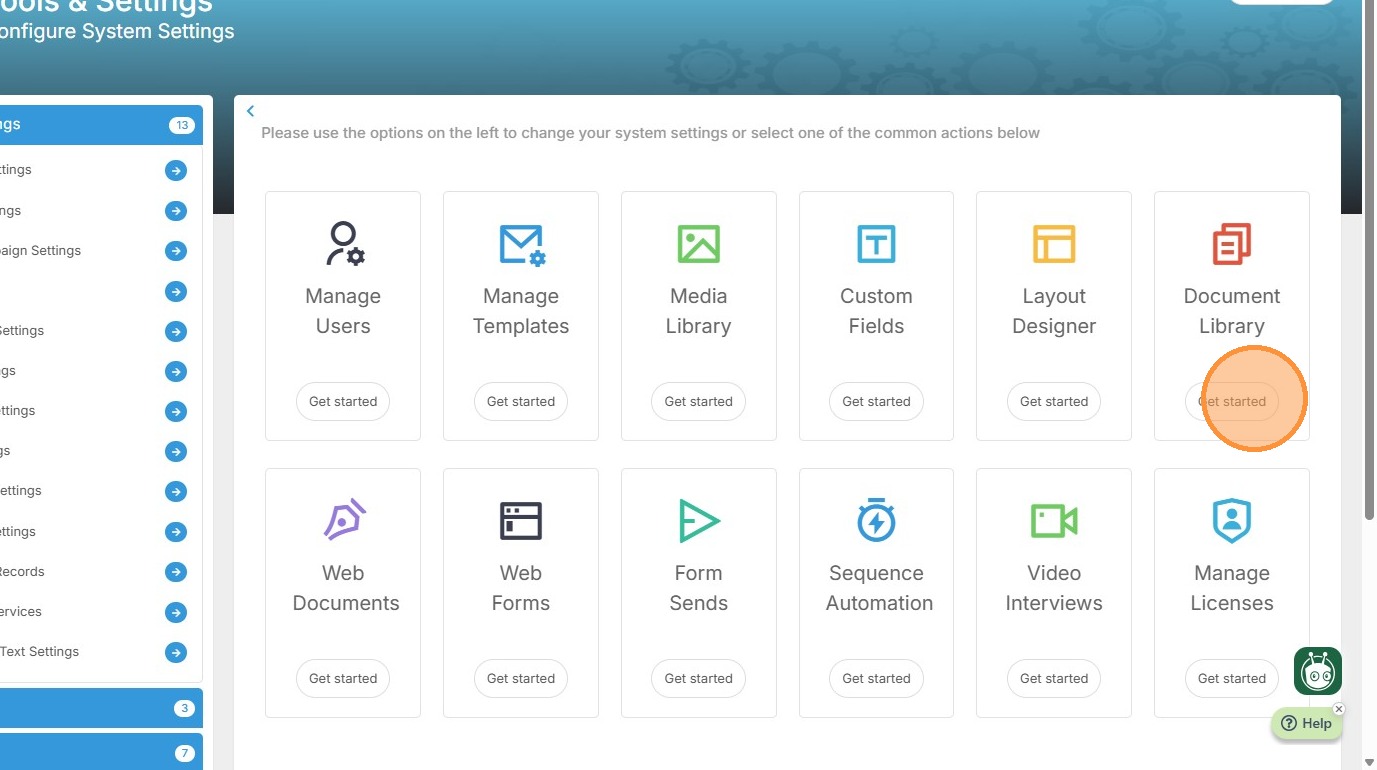The width and height of the screenshot is (1377, 770).
Task: Click the Layout Designer icon
Action: [x=1054, y=244]
